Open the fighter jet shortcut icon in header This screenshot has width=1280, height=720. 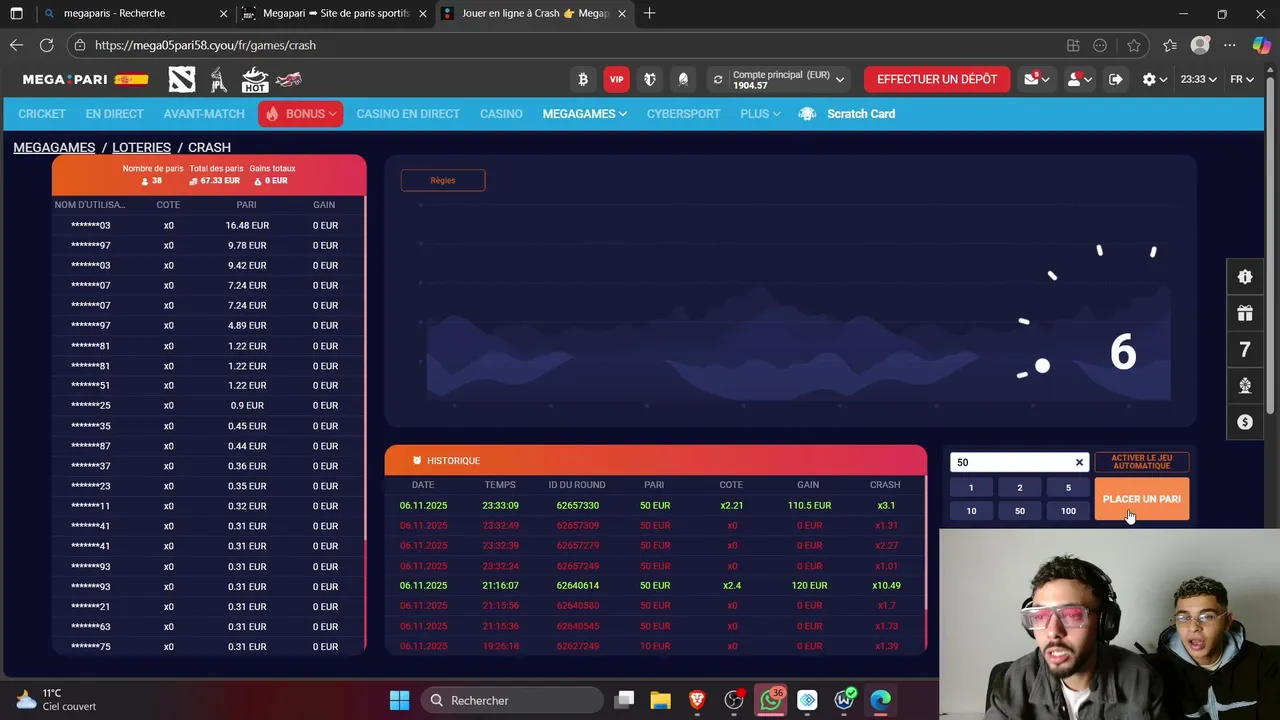pos(289,79)
